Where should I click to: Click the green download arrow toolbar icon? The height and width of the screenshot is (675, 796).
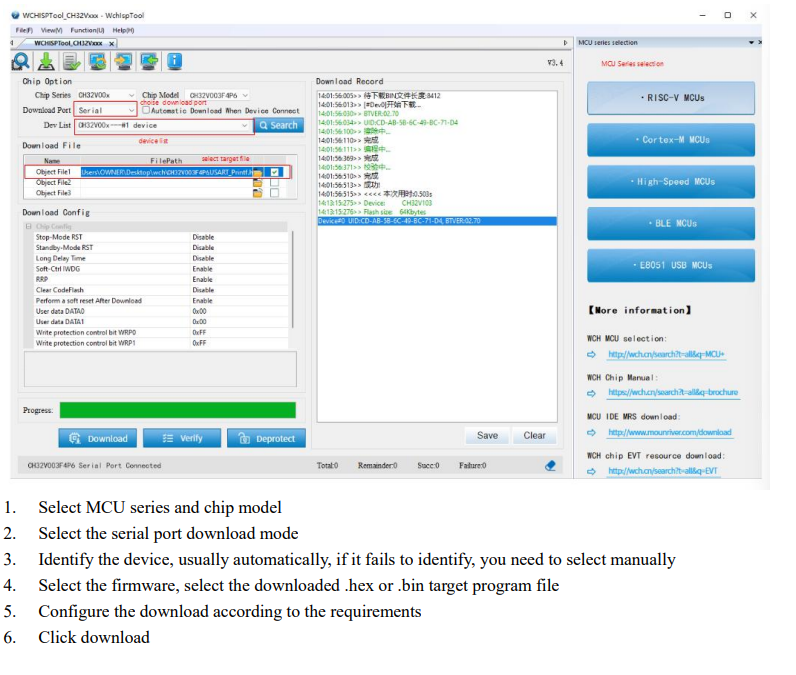point(46,62)
